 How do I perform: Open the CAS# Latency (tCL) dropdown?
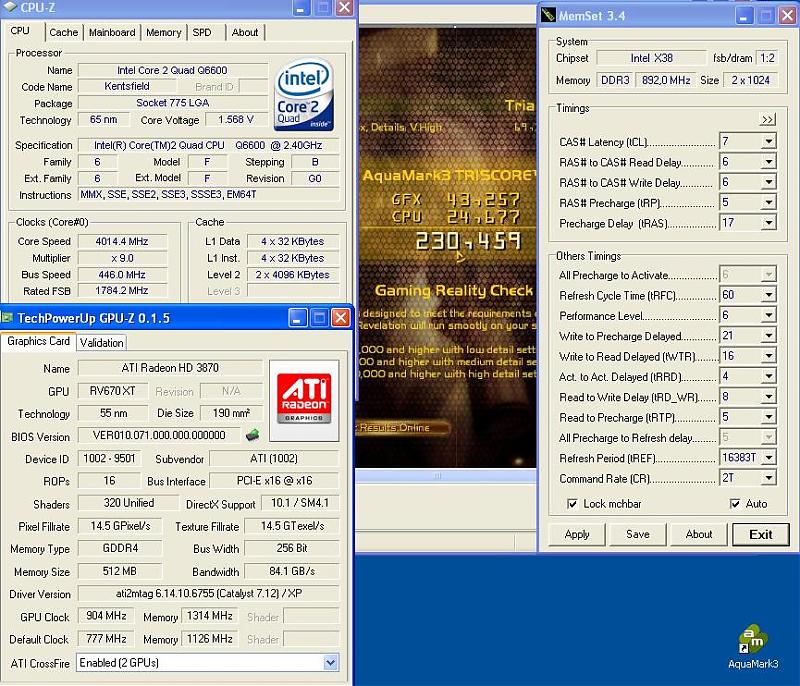(768, 141)
